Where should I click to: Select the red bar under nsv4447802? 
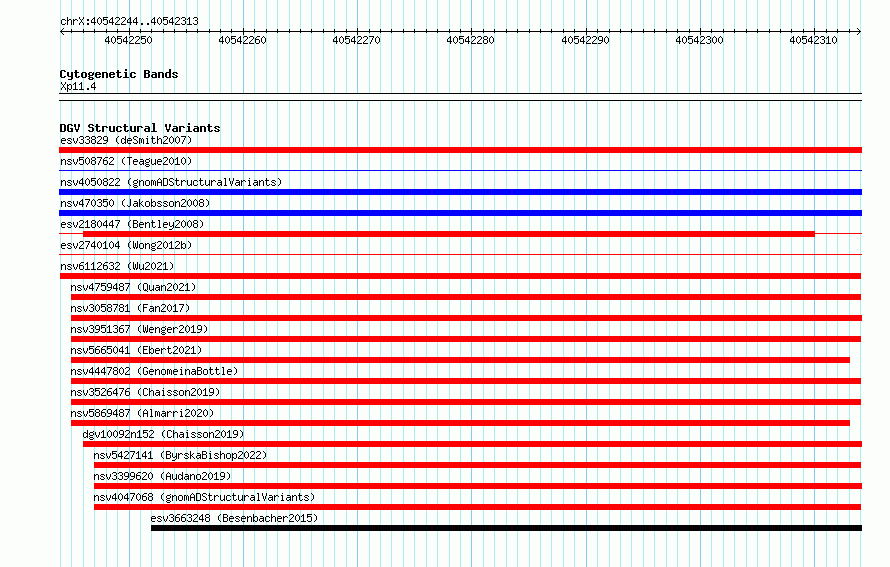466,381
